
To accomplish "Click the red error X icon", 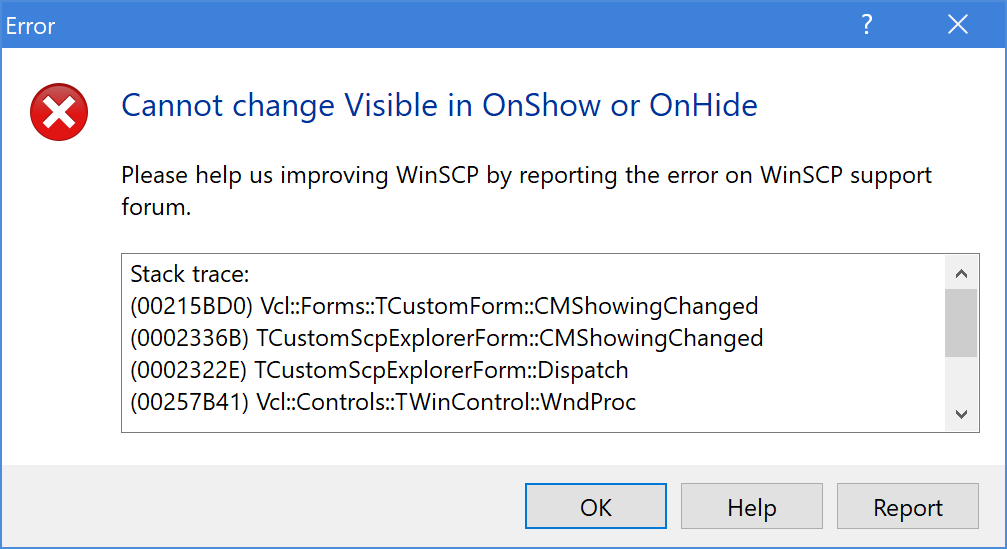I will tap(59, 111).
